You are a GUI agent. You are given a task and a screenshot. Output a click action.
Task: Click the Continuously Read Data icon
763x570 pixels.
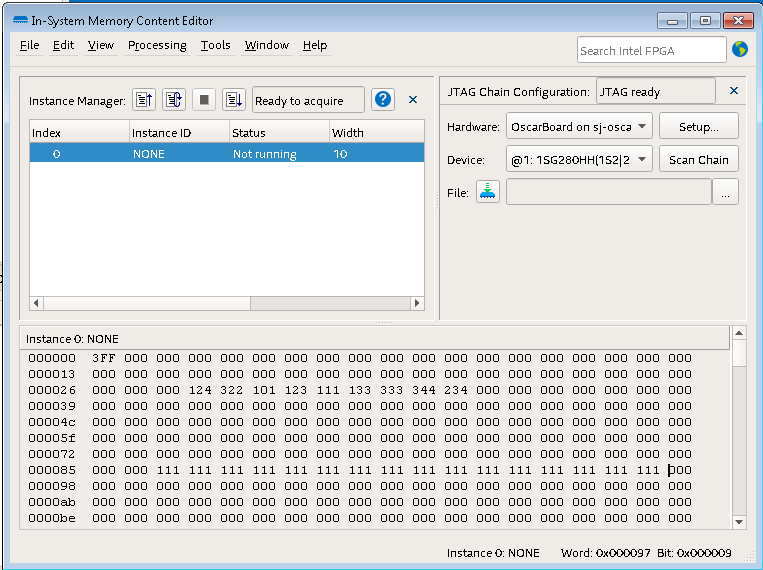pyautogui.click(x=174, y=100)
